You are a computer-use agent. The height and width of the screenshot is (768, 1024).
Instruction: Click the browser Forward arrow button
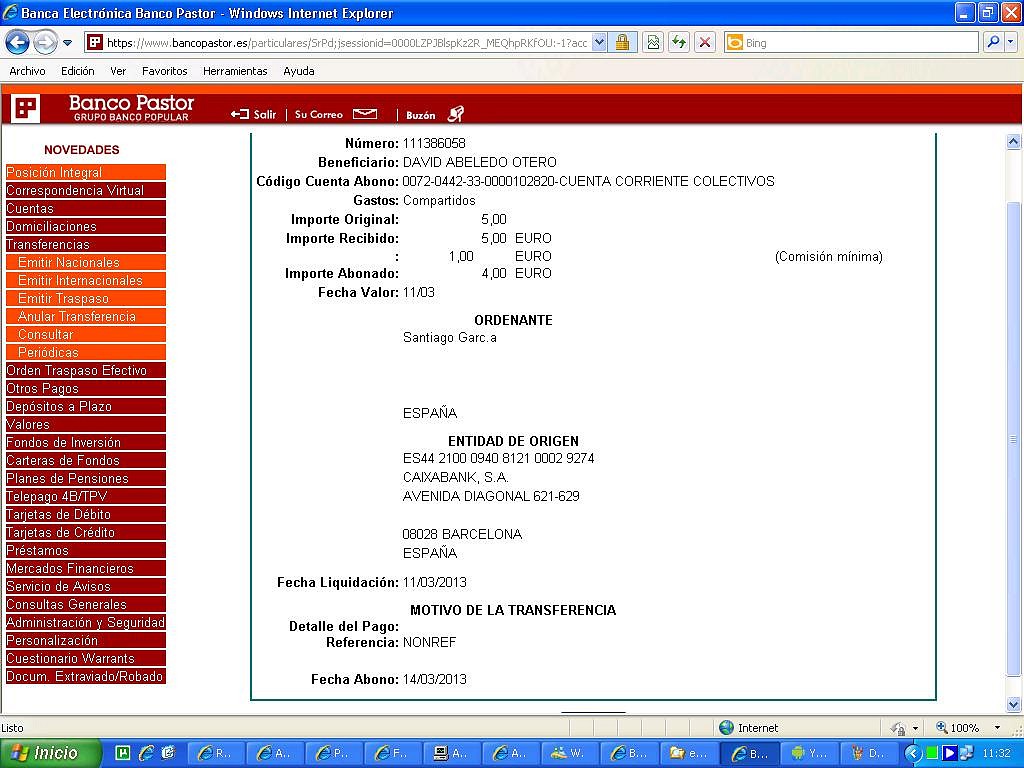45,43
